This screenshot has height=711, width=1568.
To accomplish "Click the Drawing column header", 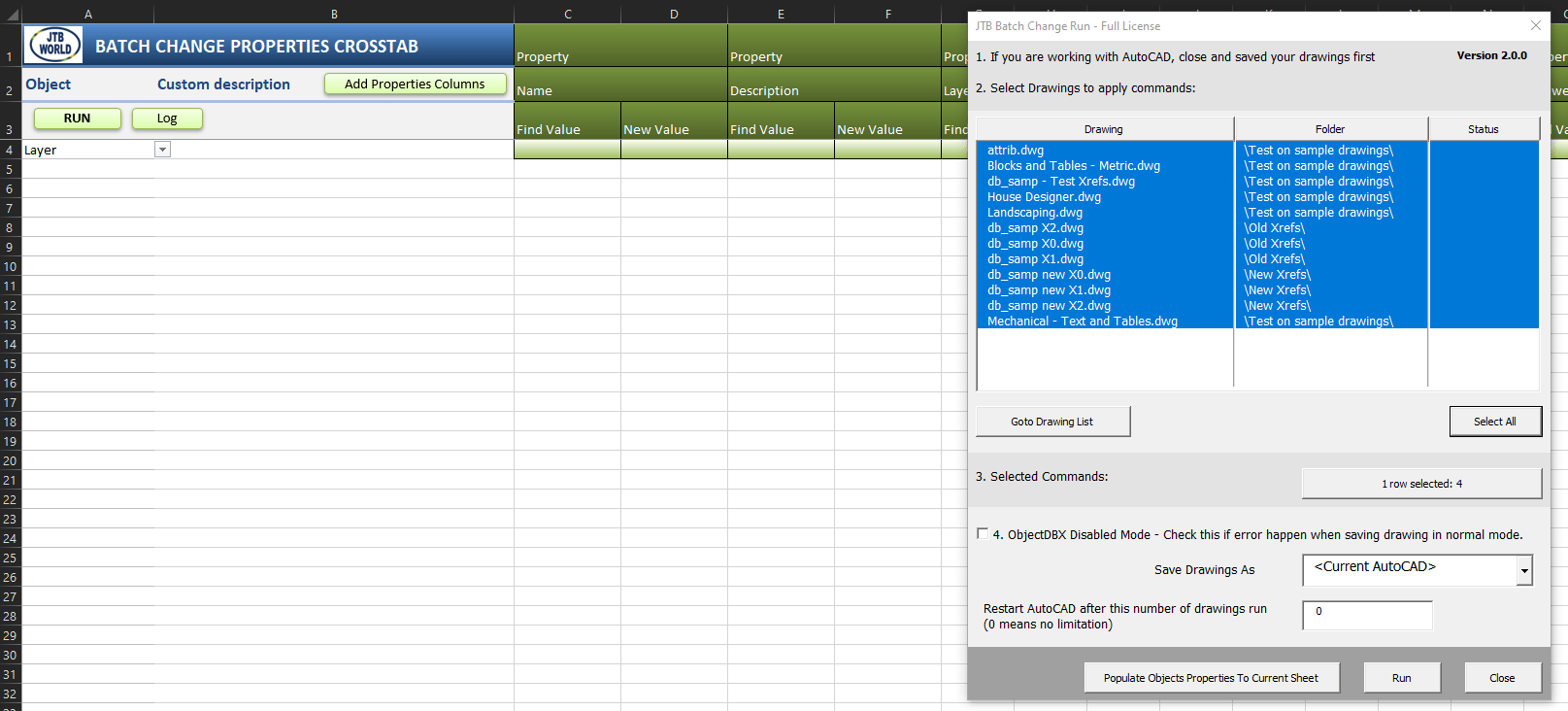I will (x=1104, y=129).
